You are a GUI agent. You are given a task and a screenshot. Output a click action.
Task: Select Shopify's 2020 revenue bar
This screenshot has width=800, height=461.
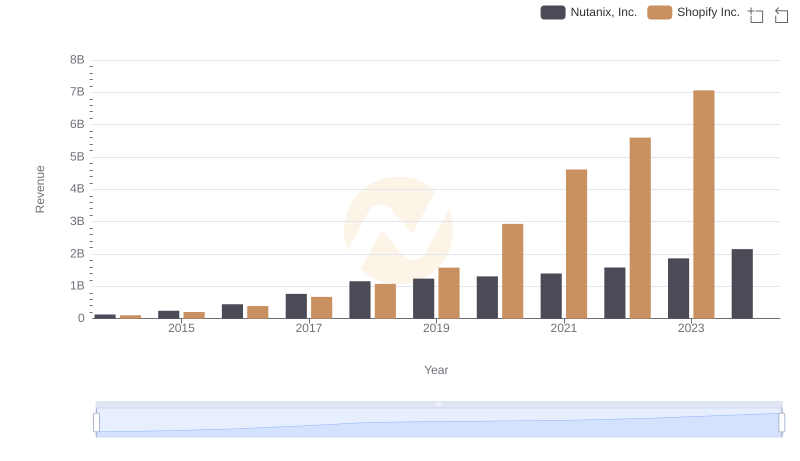(x=513, y=271)
